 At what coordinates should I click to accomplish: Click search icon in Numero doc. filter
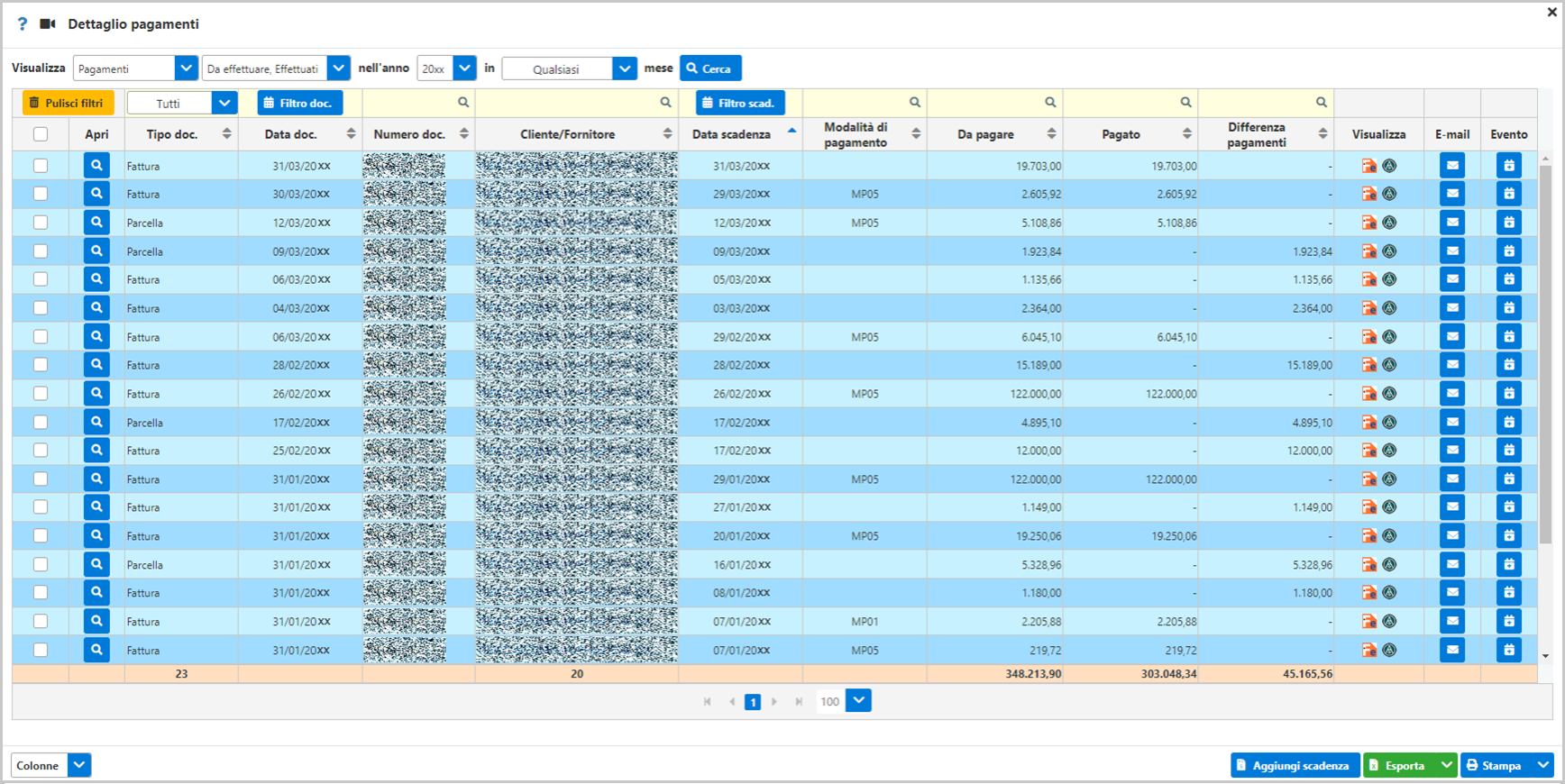pos(463,103)
